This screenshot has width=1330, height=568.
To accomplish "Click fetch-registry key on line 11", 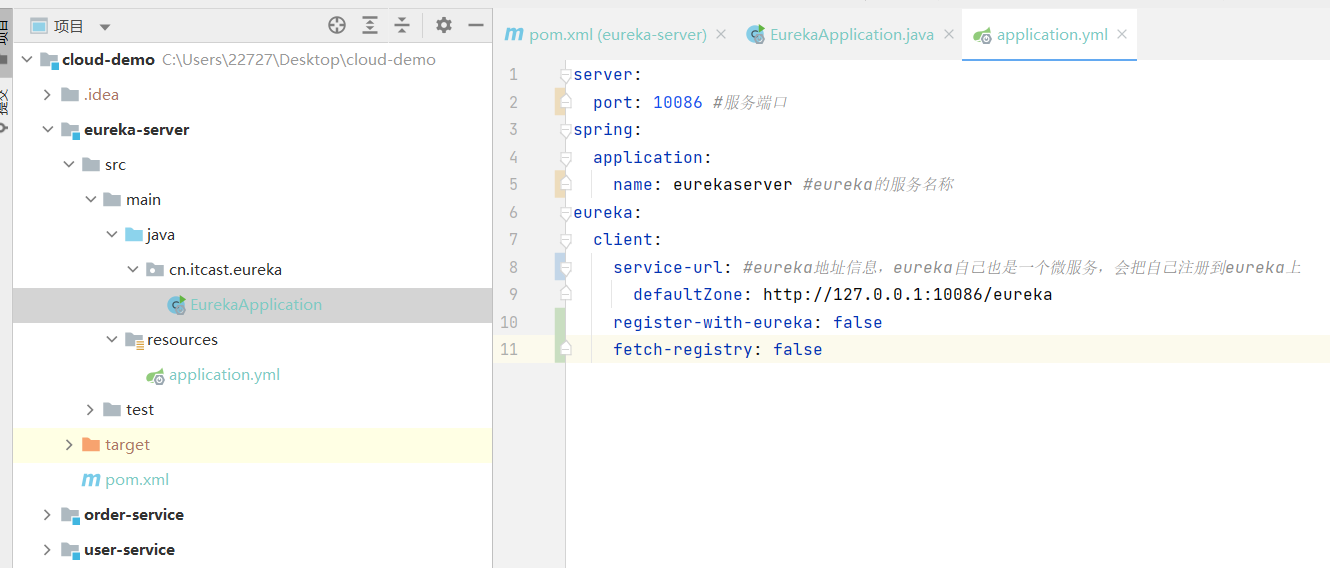I will click(683, 350).
